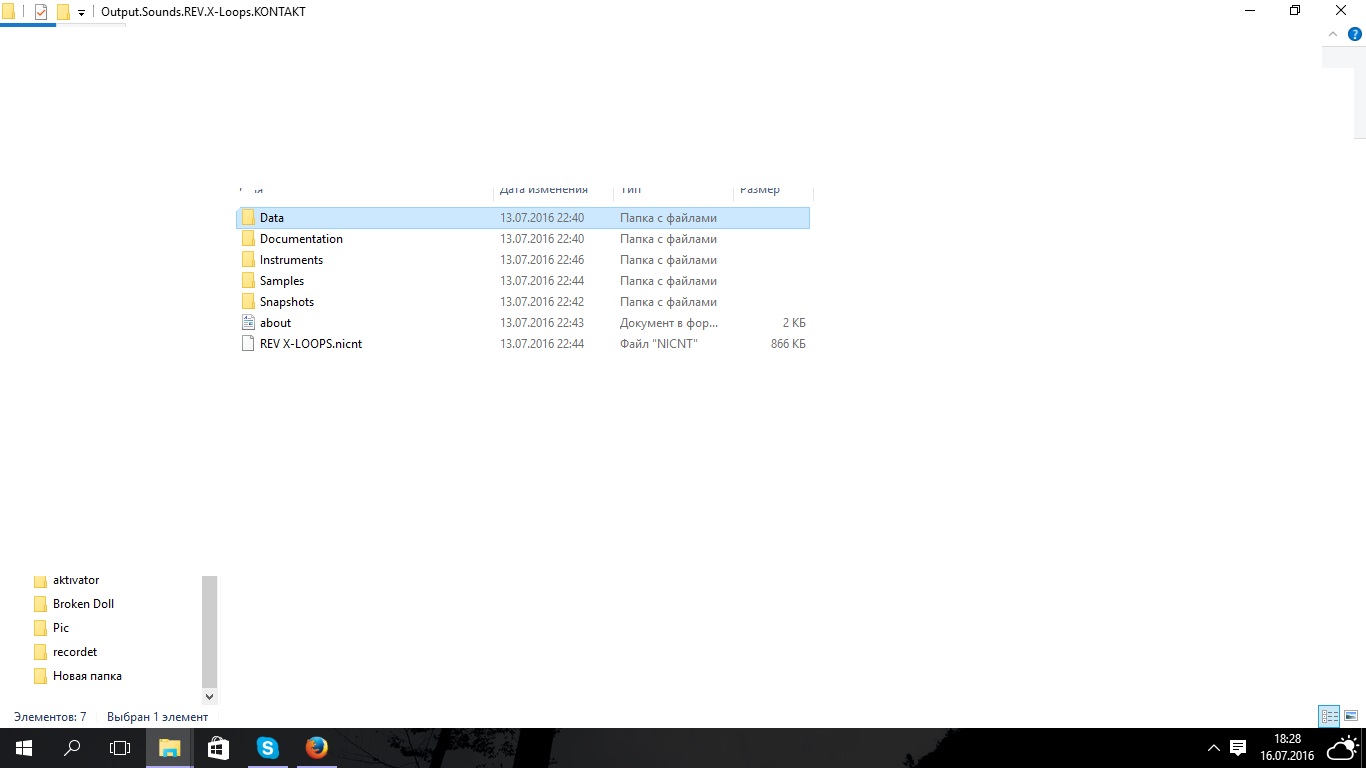Screen dimensions: 1366x768
Task: Click the aktivator folder icon in sidebar
Action: (x=40, y=580)
